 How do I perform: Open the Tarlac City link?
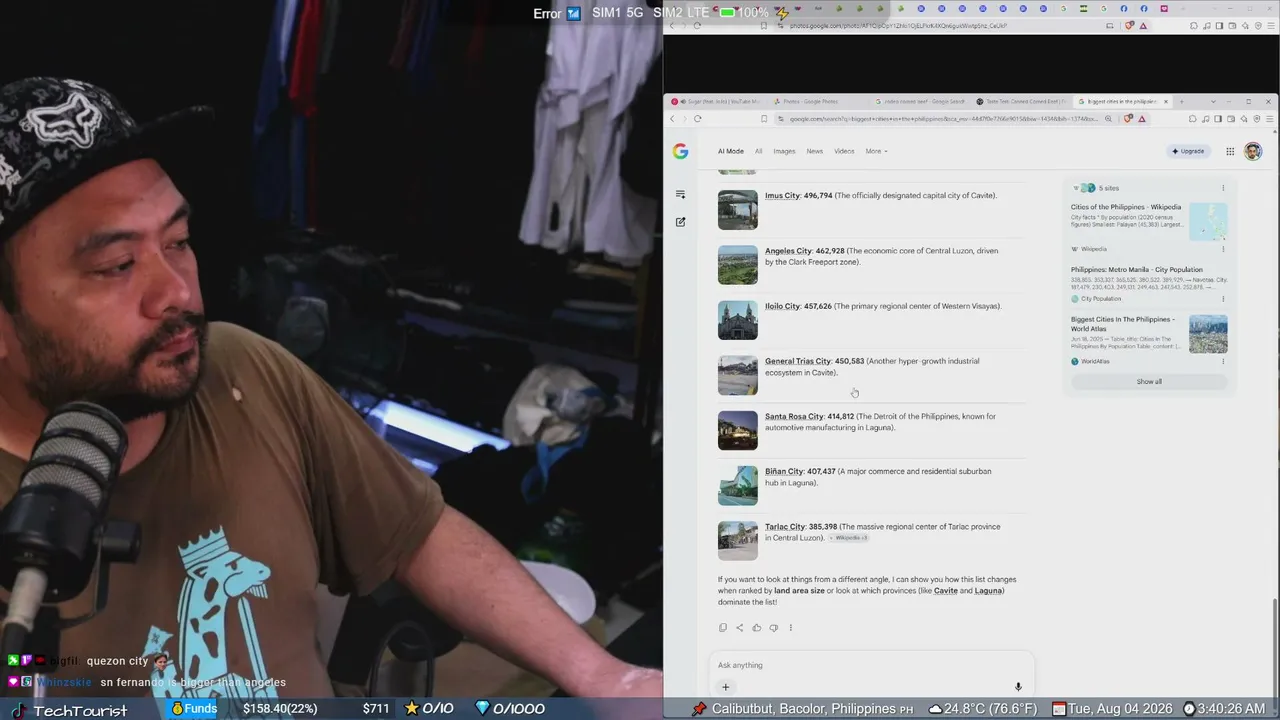(785, 527)
